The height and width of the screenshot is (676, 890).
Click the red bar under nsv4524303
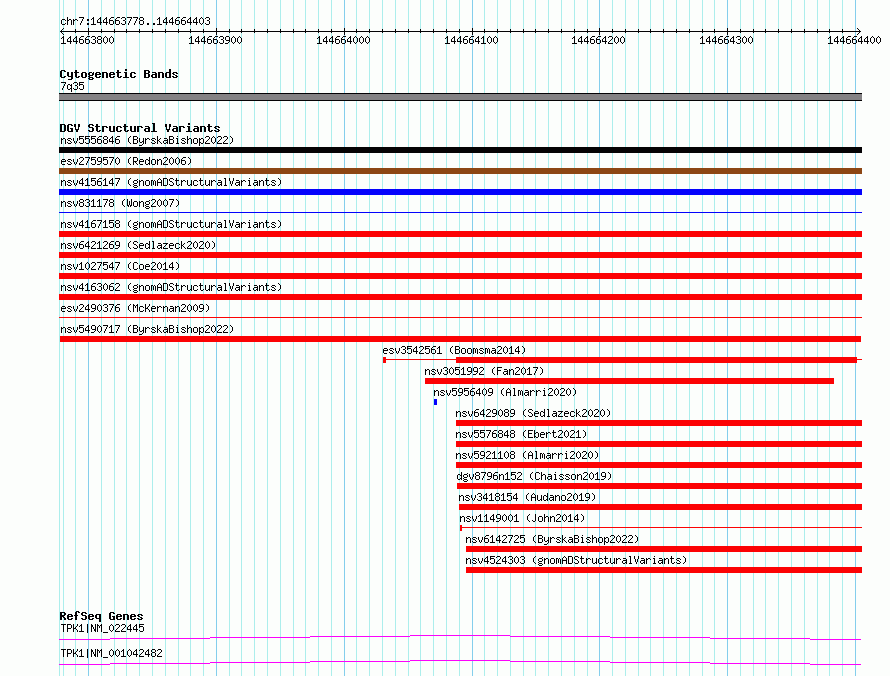664,570
